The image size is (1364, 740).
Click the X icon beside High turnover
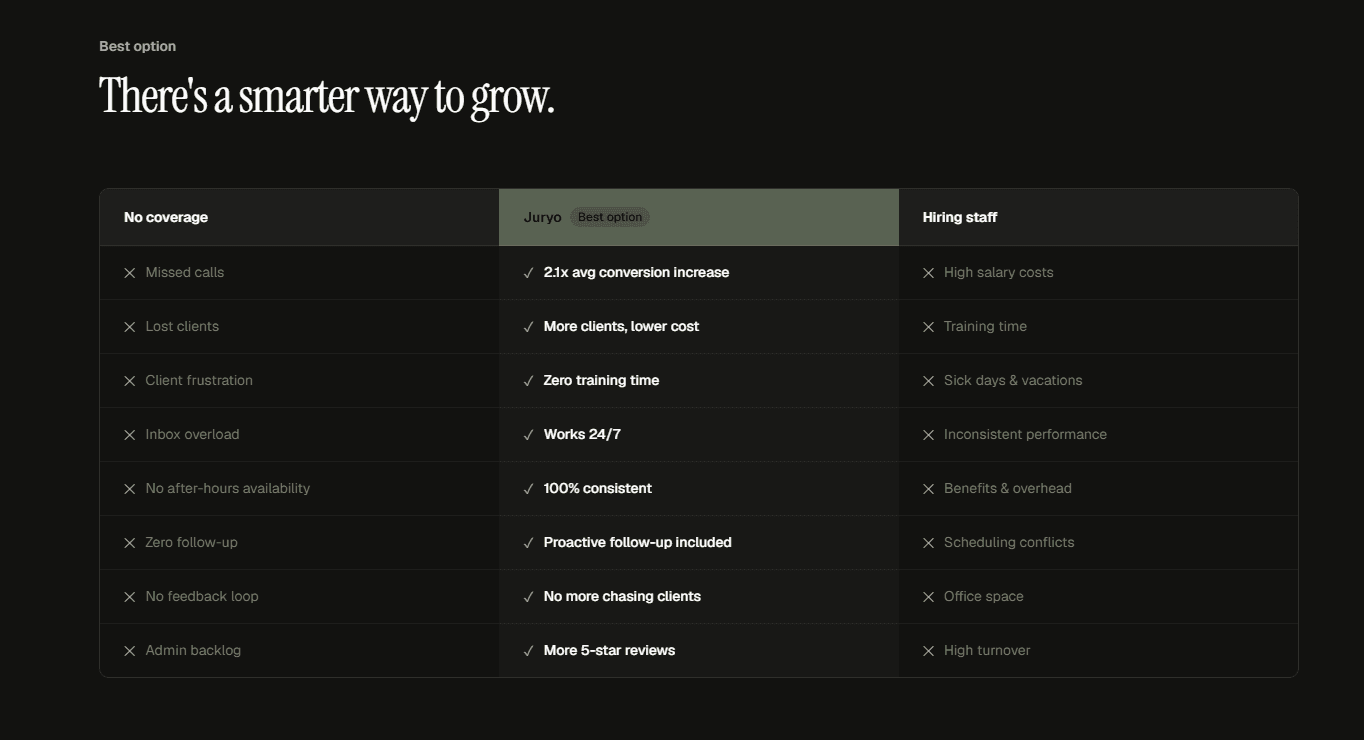928,651
